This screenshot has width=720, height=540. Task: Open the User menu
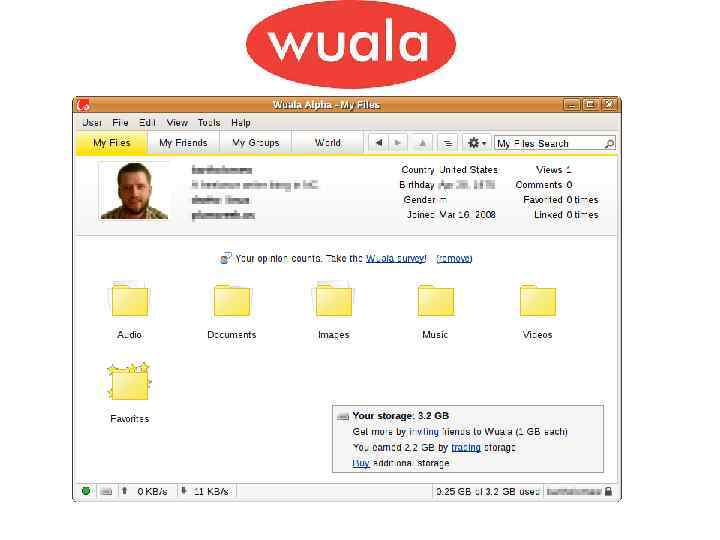tap(92, 123)
